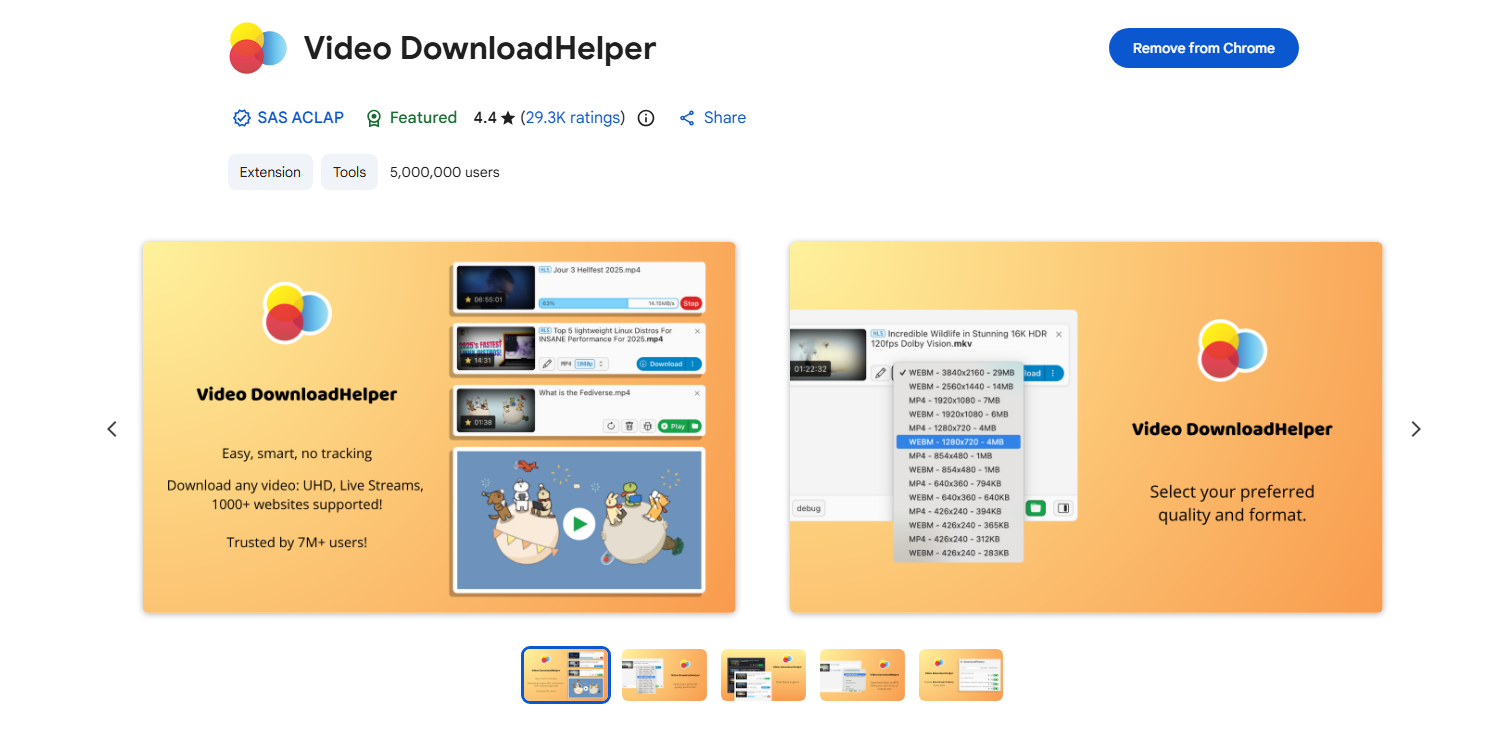Select the checked WEBM 3840x2160 quality option
The height and width of the screenshot is (743, 1485).
click(957, 372)
